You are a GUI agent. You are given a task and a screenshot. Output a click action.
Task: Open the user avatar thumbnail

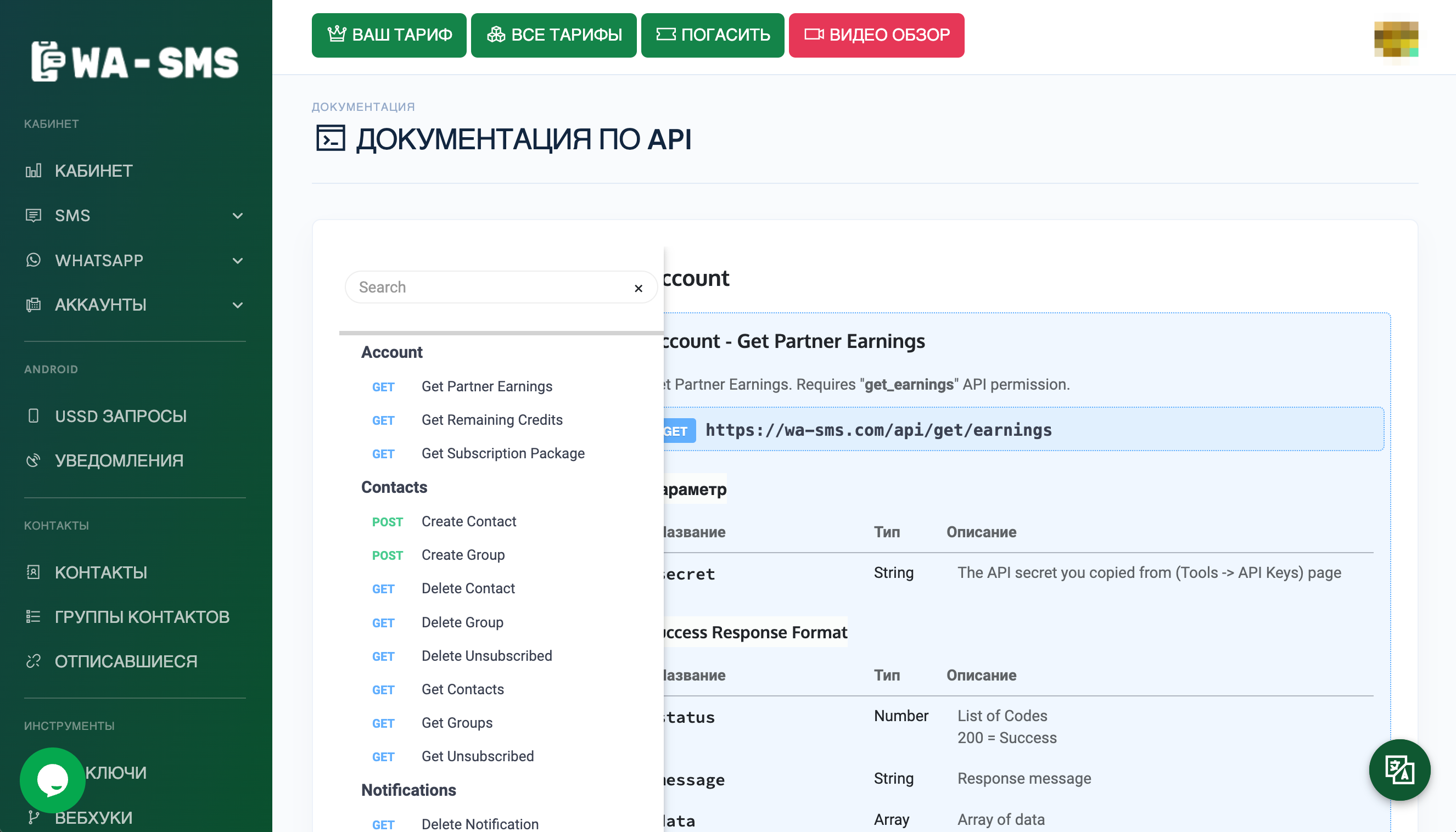click(x=1396, y=39)
